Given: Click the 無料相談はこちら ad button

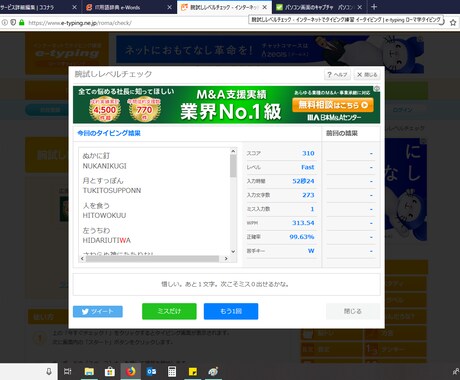Looking at the screenshot, I should [x=333, y=105].
